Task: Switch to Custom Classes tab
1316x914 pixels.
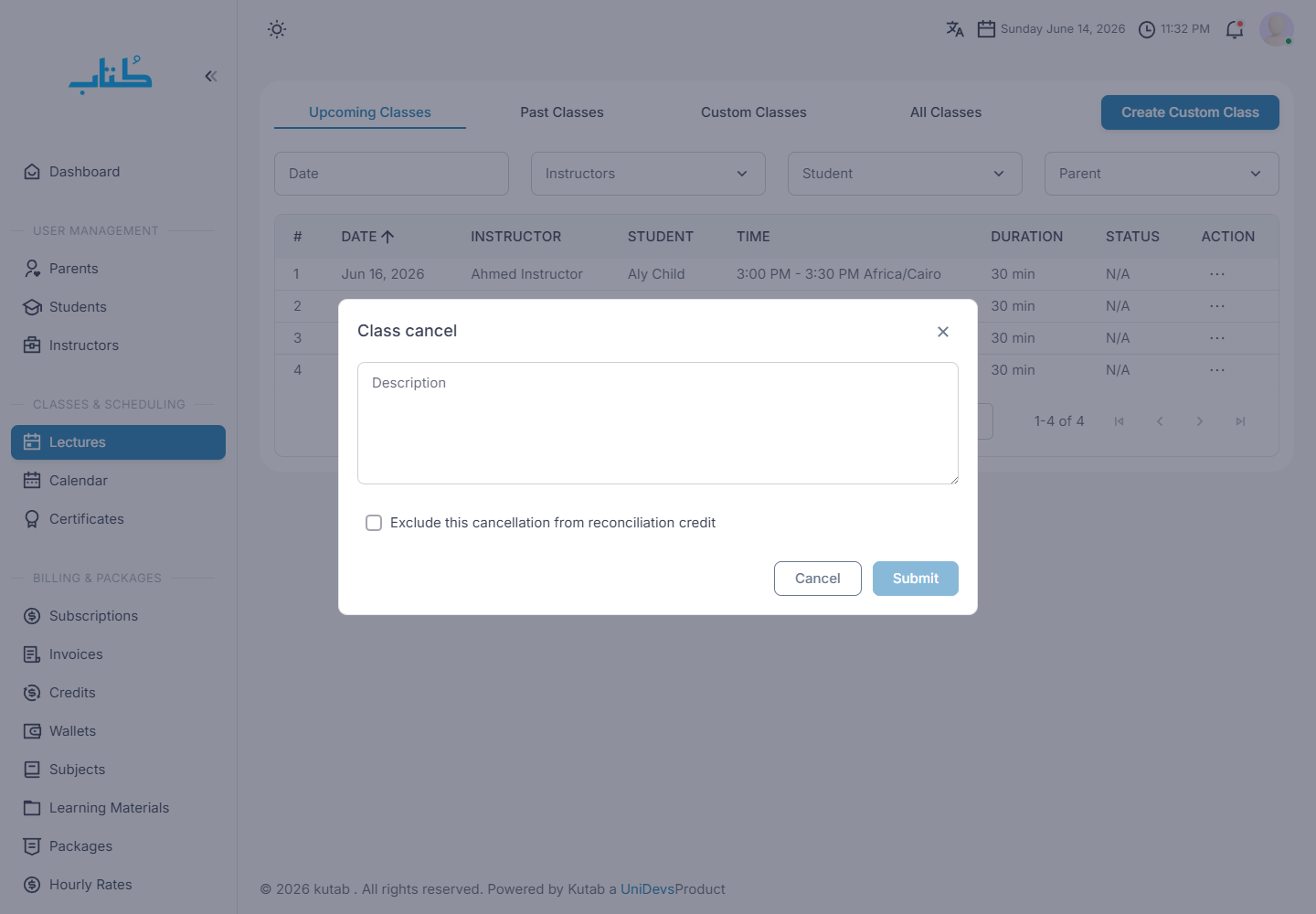Action: pos(754,112)
